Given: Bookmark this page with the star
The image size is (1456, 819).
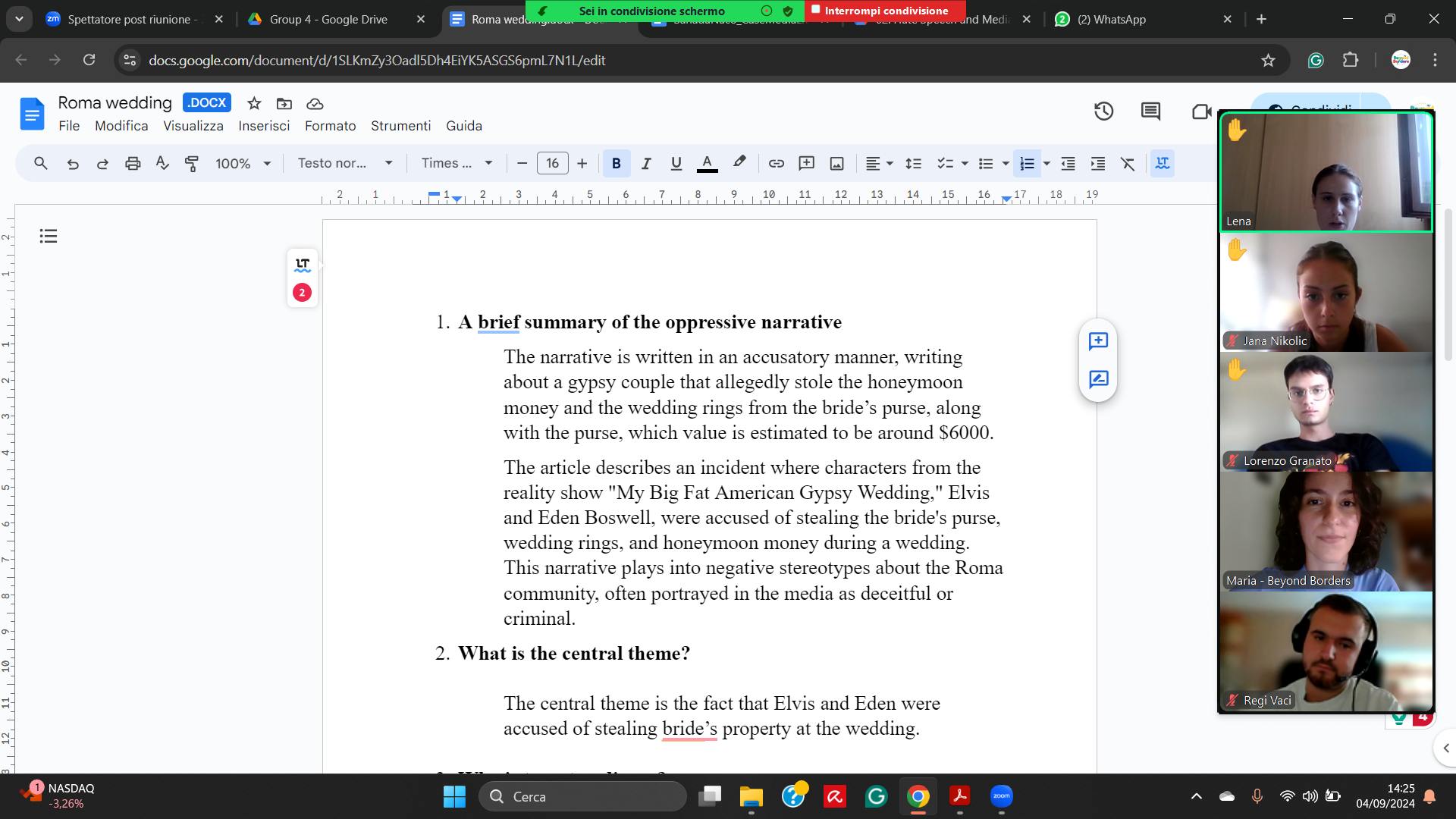Looking at the screenshot, I should (1268, 60).
